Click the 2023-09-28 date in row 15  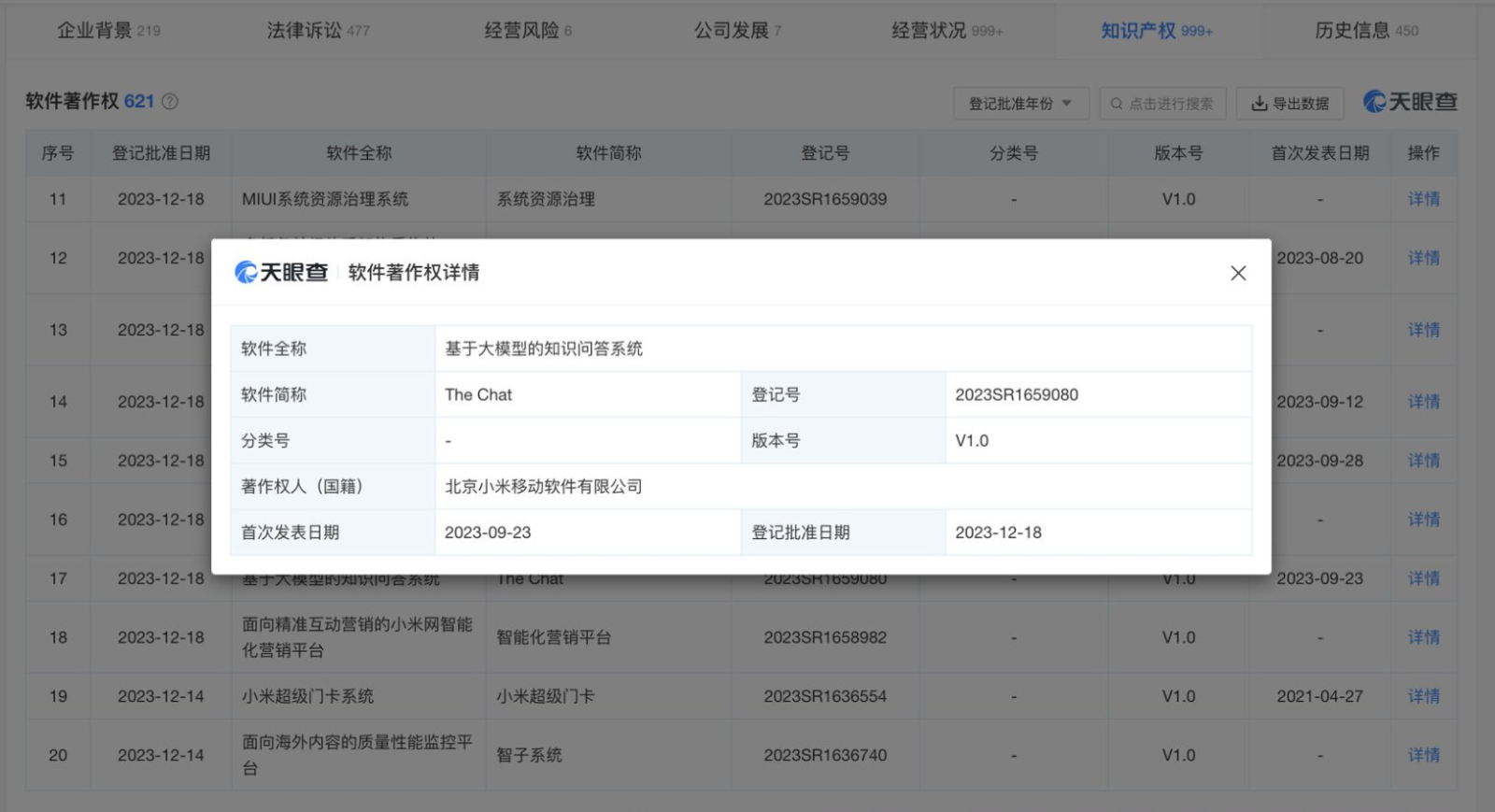point(1320,461)
